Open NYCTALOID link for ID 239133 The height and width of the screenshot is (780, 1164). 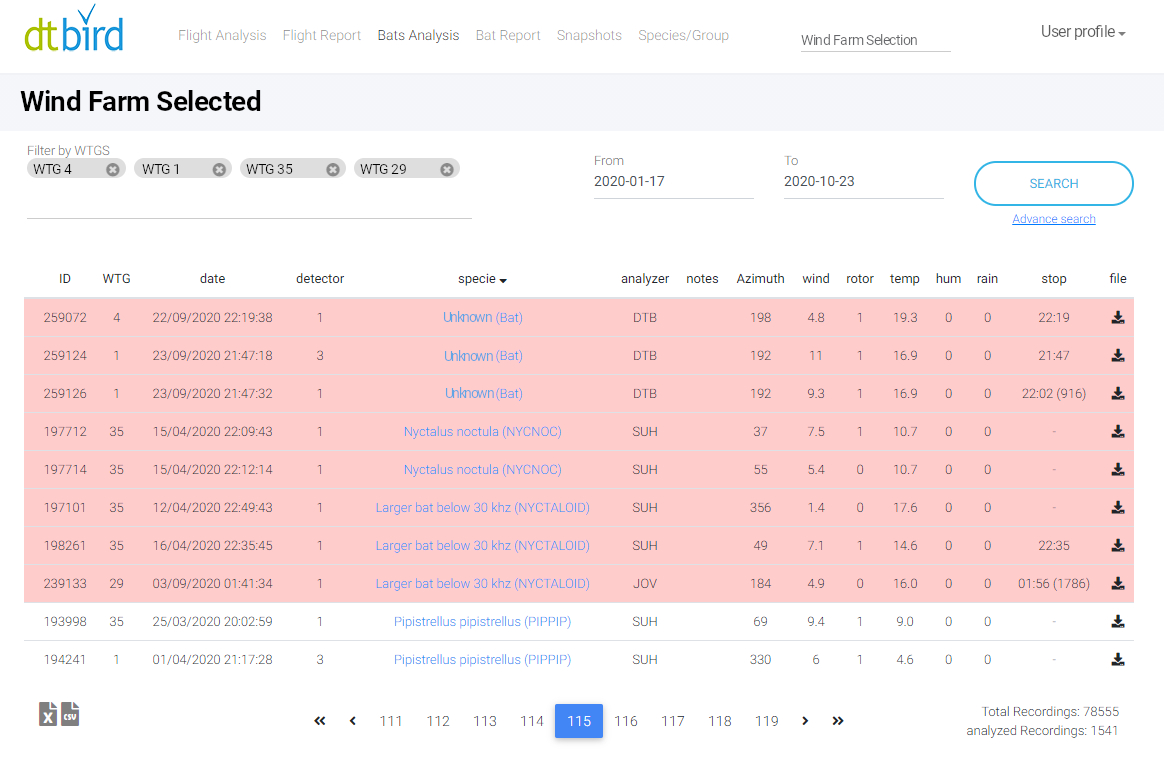click(483, 583)
